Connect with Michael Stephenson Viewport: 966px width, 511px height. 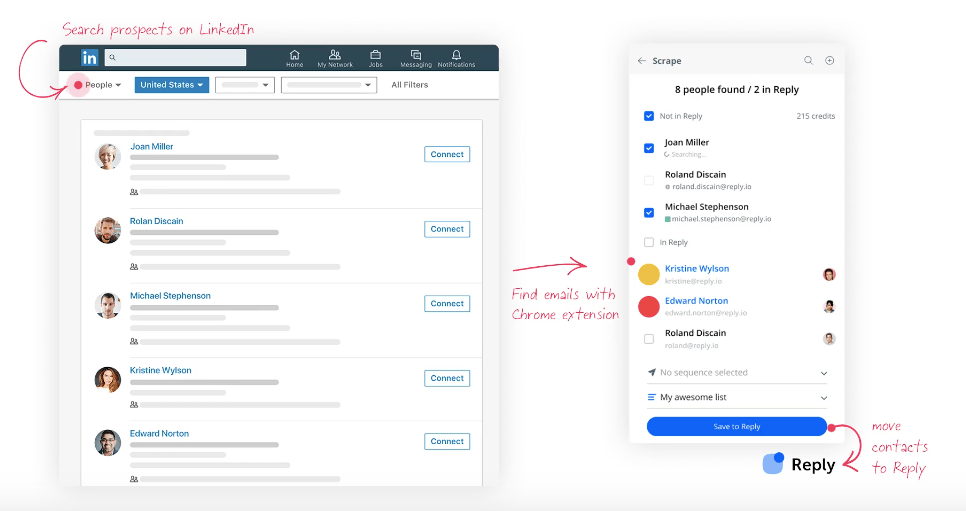click(447, 303)
